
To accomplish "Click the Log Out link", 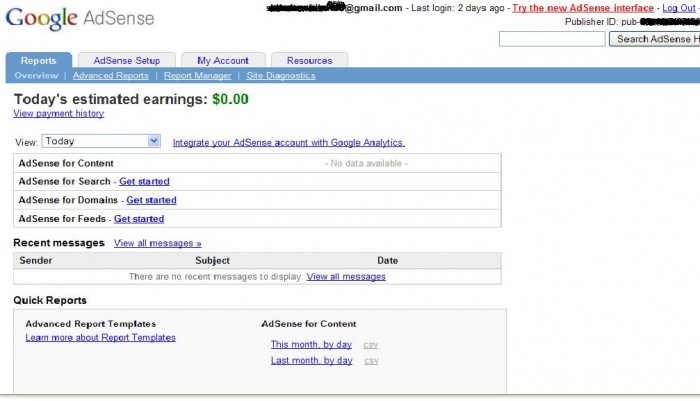I will pyautogui.click(x=679, y=8).
